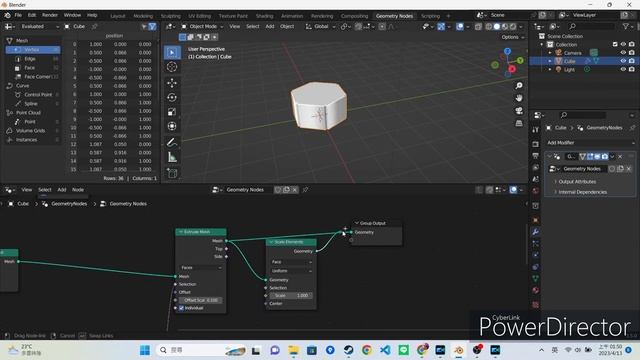Click the Add Modifier button
This screenshot has width=640, height=360.
[590, 143]
